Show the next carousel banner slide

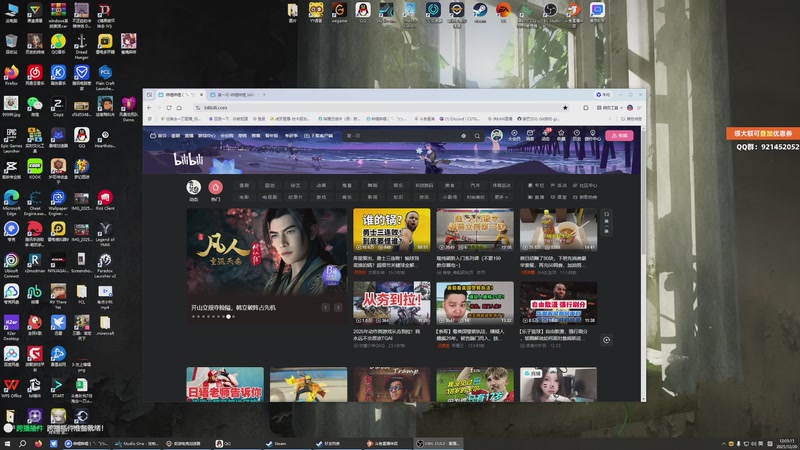(x=338, y=307)
